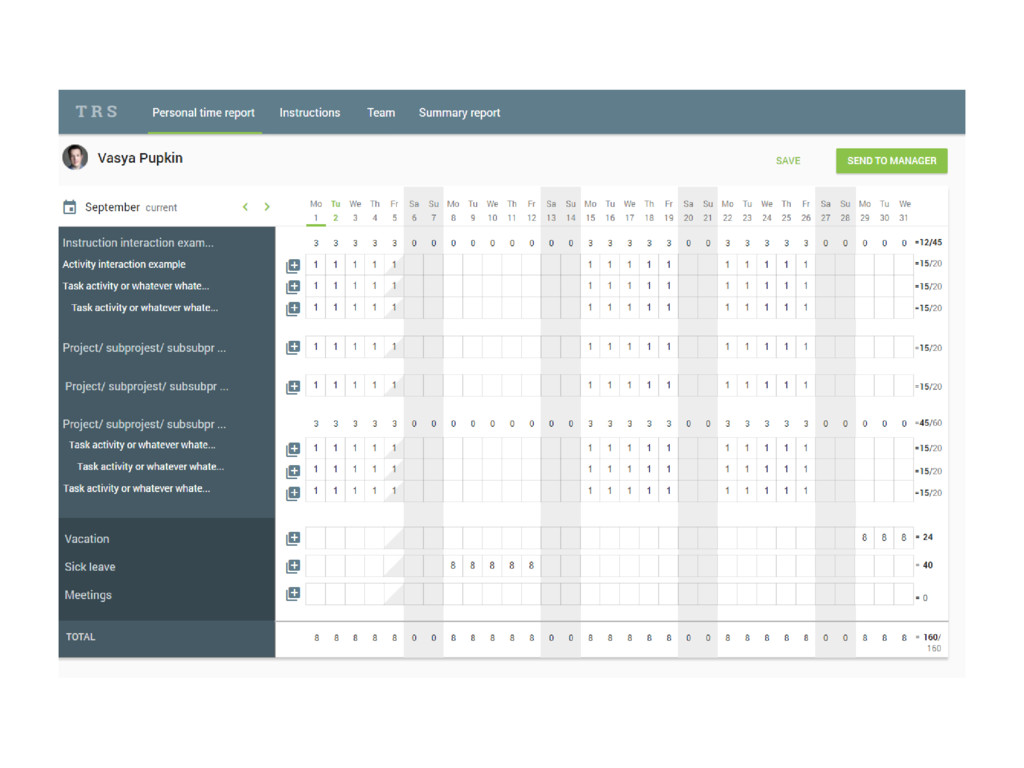
Task: Click the Mo 1 cell in the Meetings row
Action: coord(316,594)
